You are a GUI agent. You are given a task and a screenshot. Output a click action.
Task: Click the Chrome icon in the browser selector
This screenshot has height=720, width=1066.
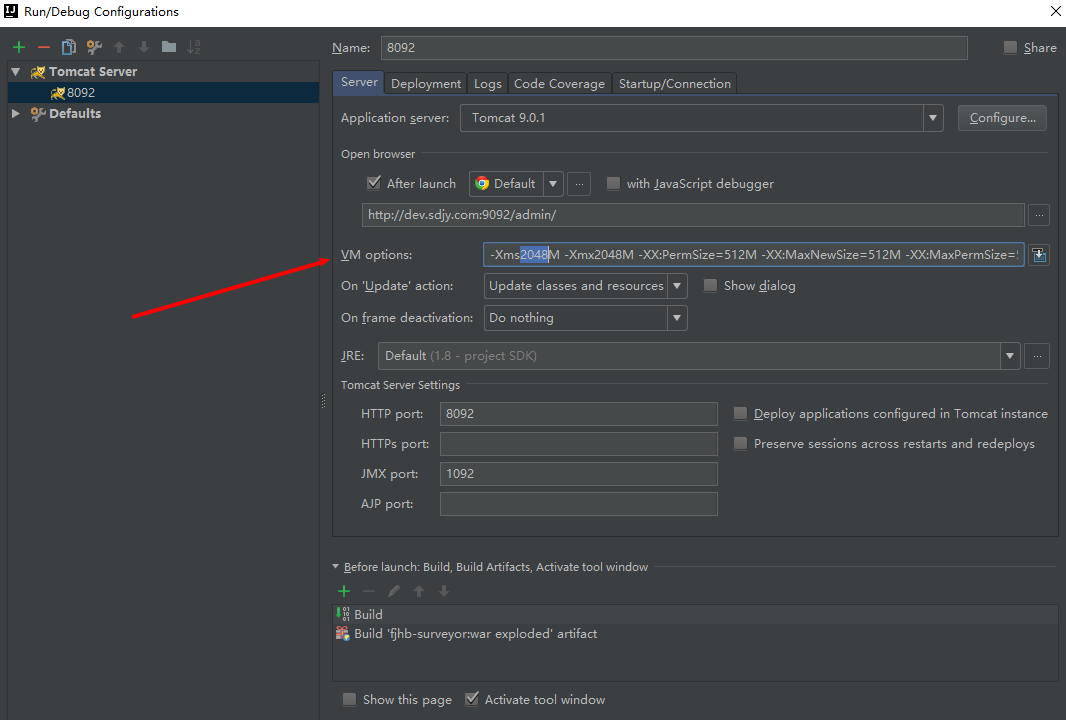point(482,184)
